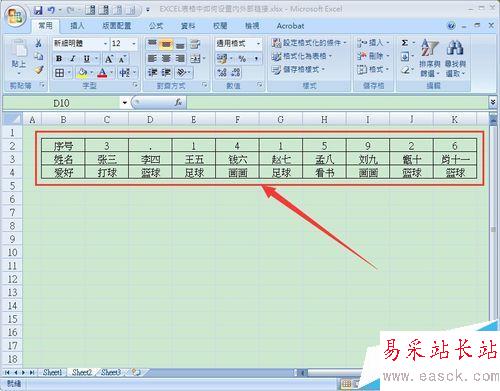Click the Format Painter brush
This screenshot has width=500, height=391.
[39, 70]
